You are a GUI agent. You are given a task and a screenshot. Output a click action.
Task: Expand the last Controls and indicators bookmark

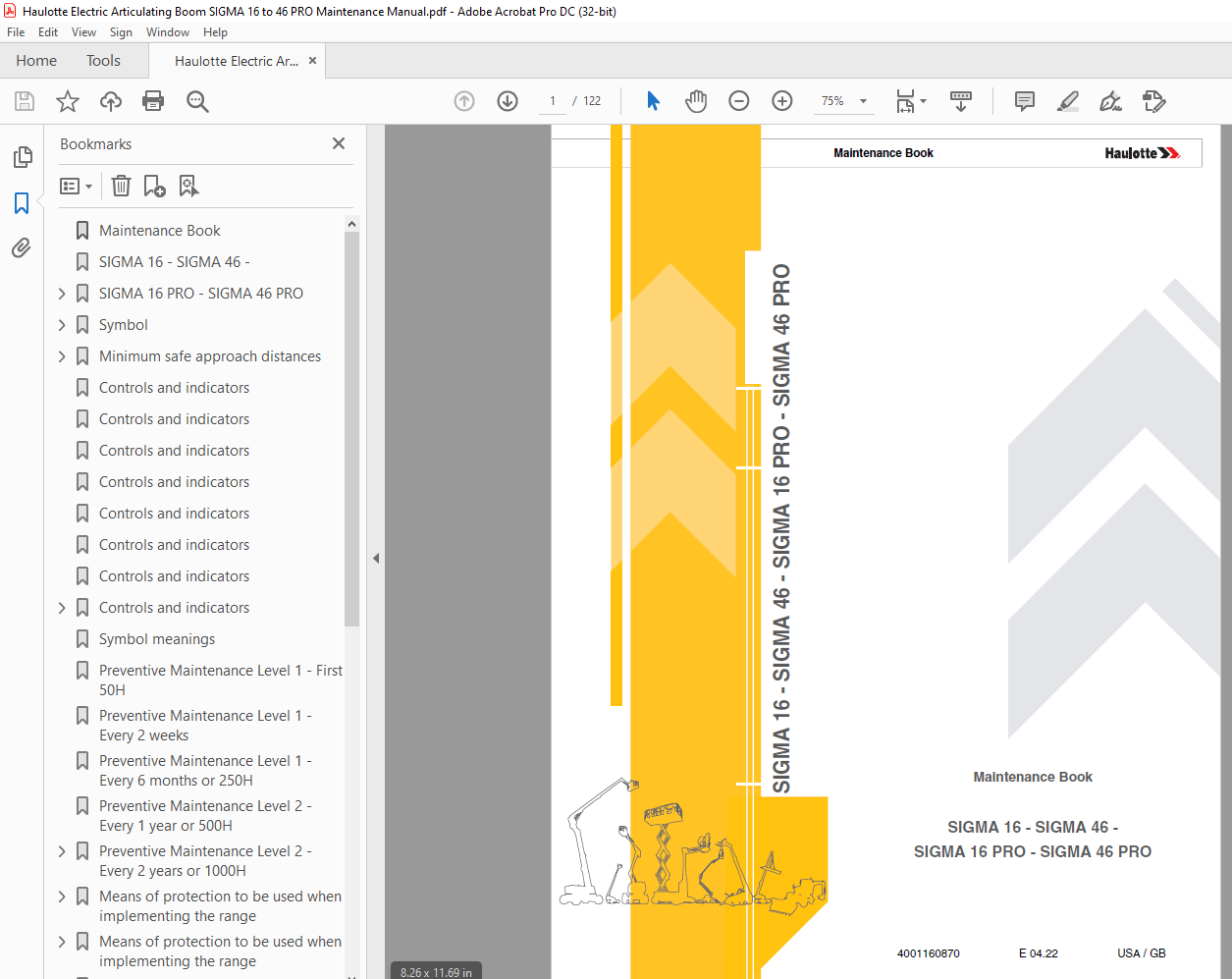(x=62, y=608)
